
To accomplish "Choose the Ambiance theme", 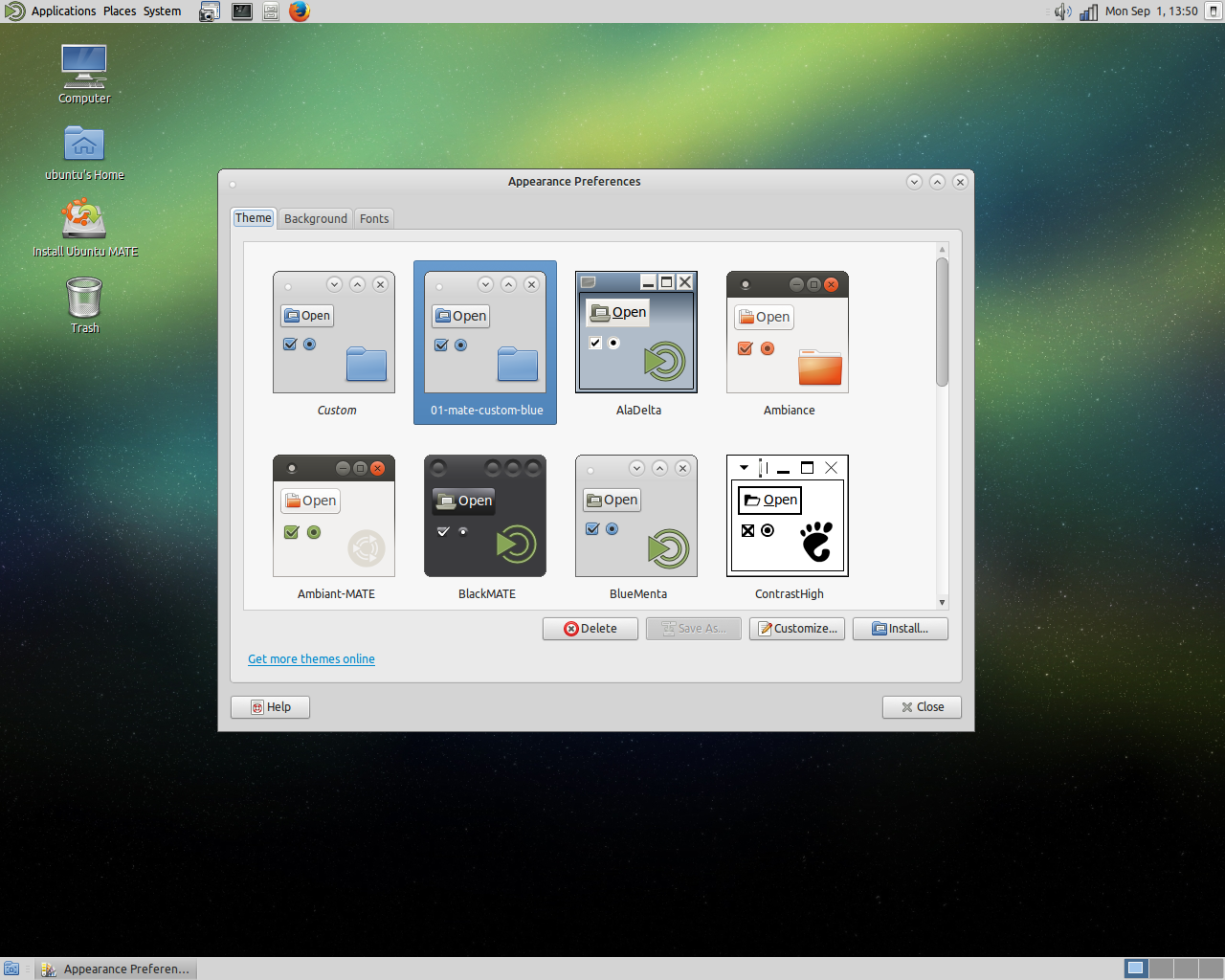I will pos(788,343).
